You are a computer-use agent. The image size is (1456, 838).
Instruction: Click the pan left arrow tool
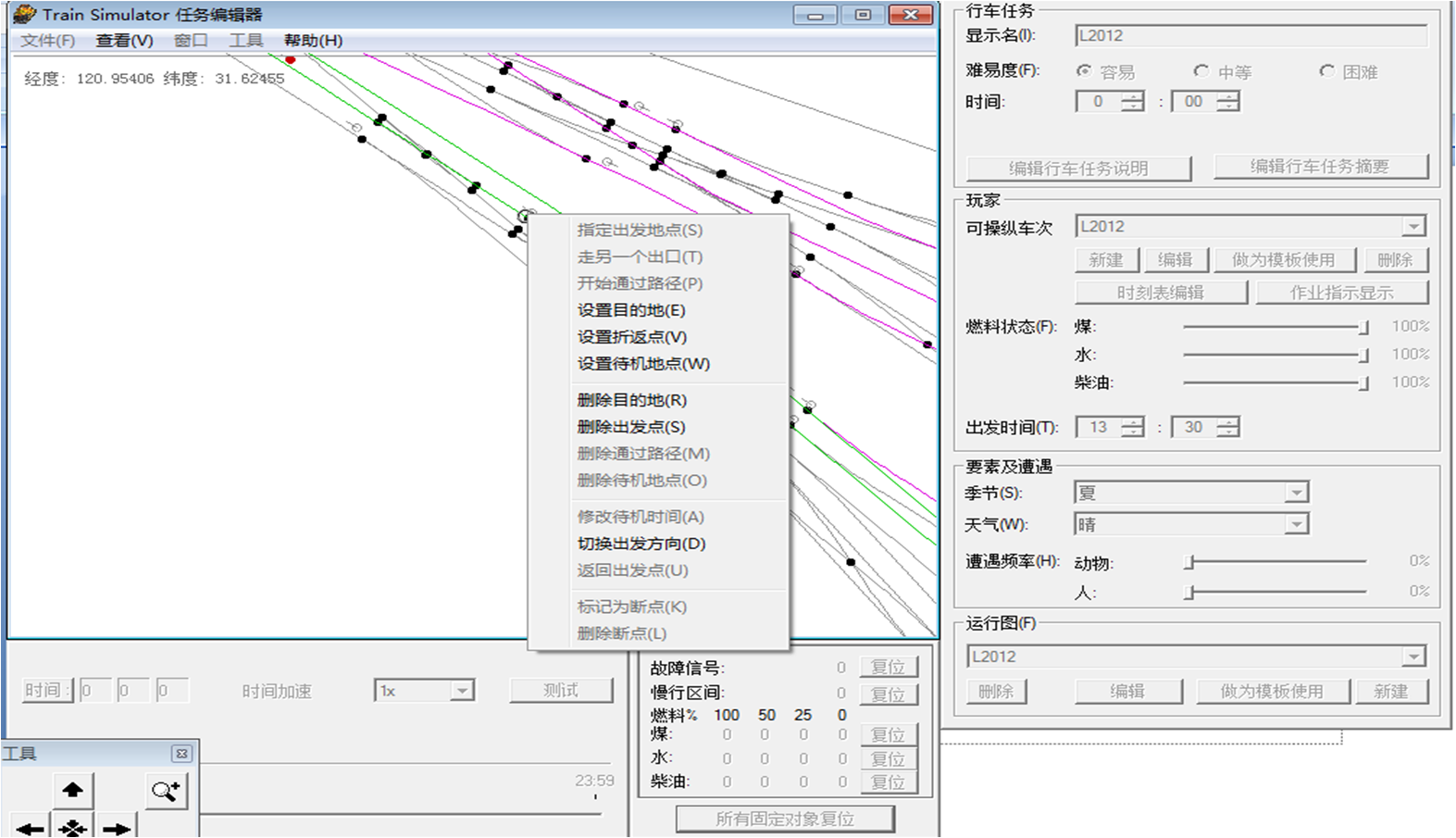[x=30, y=827]
